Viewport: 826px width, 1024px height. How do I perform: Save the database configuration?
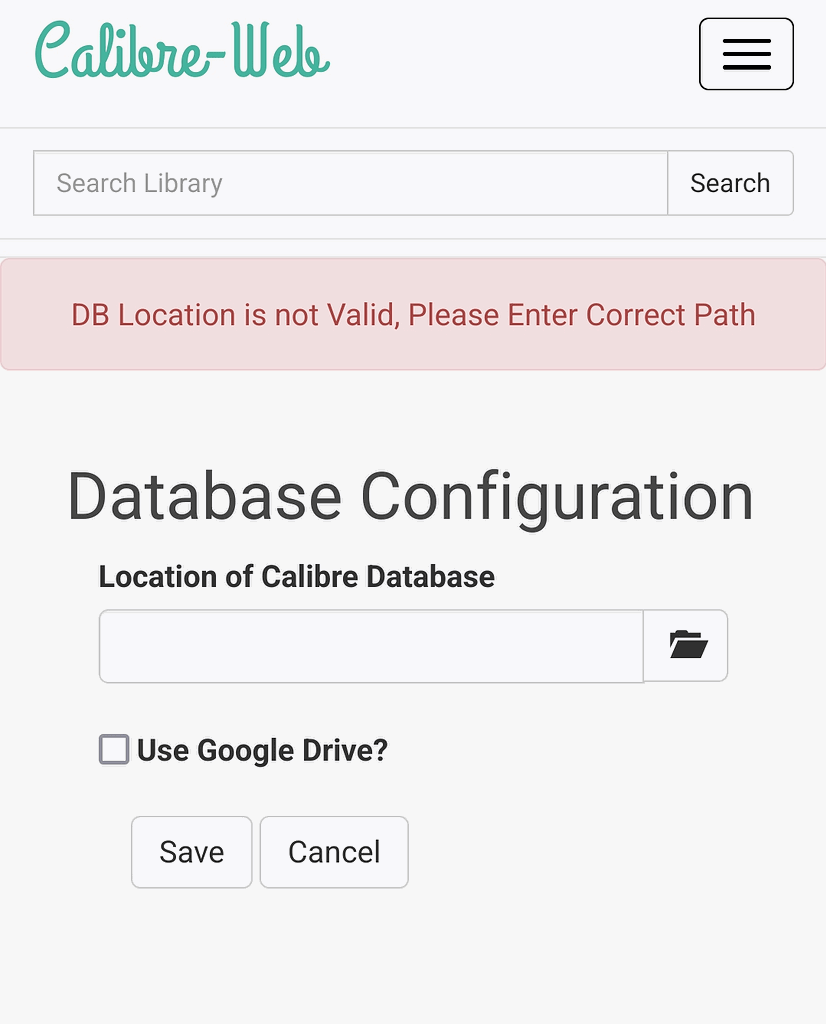click(x=191, y=852)
